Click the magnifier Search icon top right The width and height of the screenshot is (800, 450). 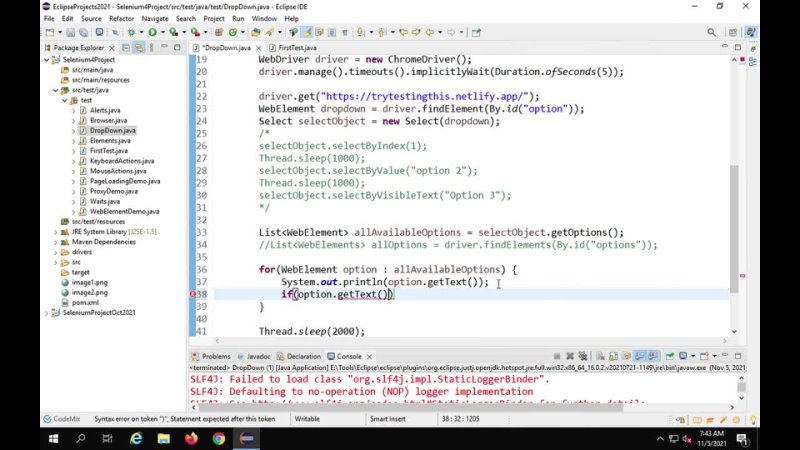pyautogui.click(x=711, y=32)
